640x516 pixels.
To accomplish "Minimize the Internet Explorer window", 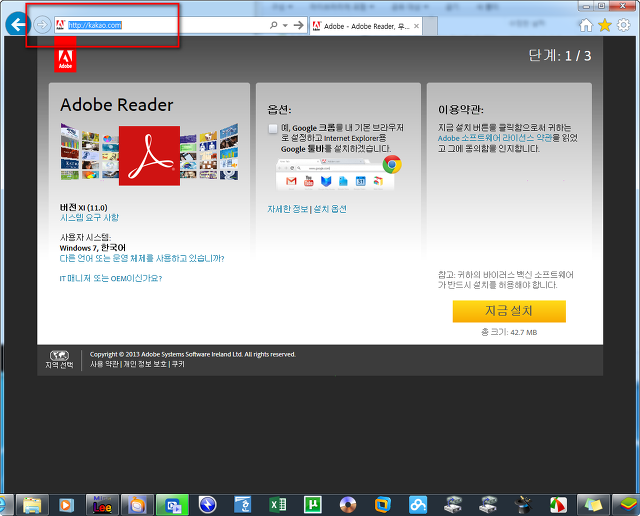I will pos(586,6).
